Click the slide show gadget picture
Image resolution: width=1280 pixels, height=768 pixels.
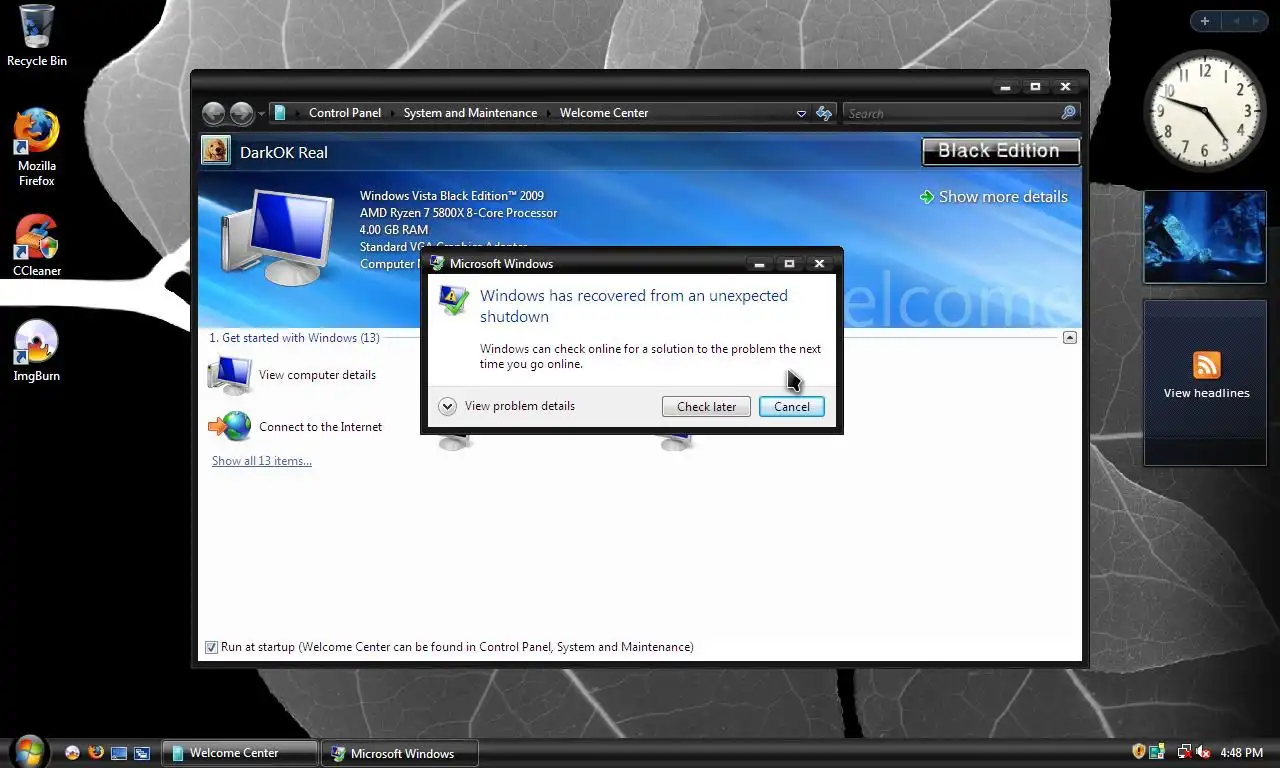click(x=1204, y=236)
